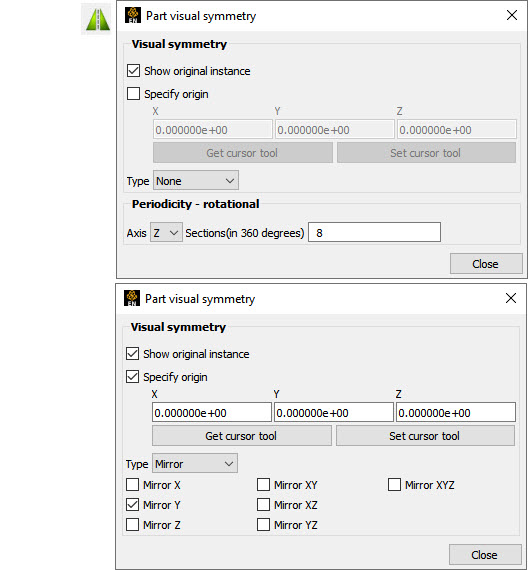
Task: Check the Mirror XZ option
Action: pyautogui.click(x=263, y=505)
